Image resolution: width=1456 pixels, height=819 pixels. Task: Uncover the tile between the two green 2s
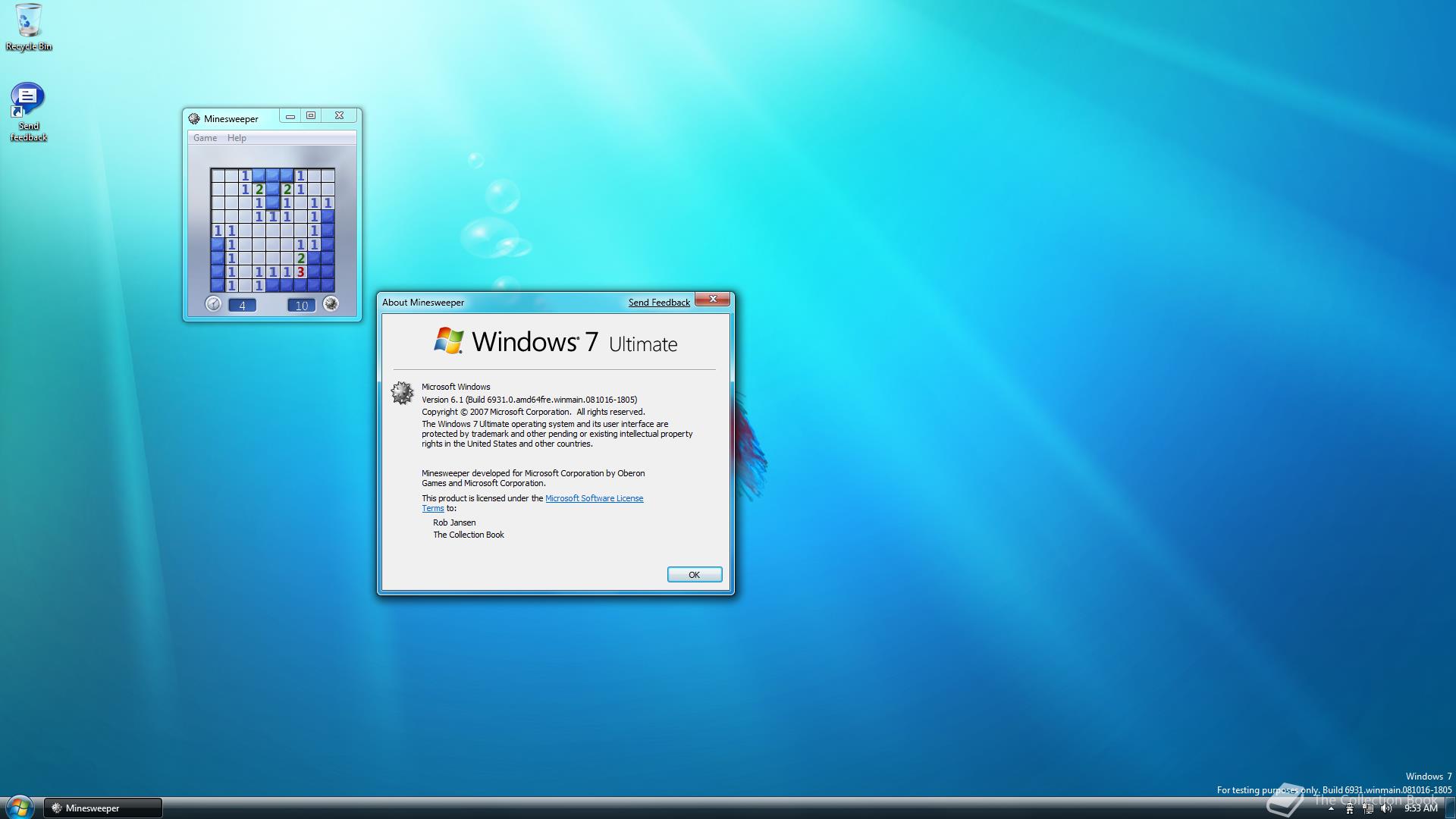(273, 189)
